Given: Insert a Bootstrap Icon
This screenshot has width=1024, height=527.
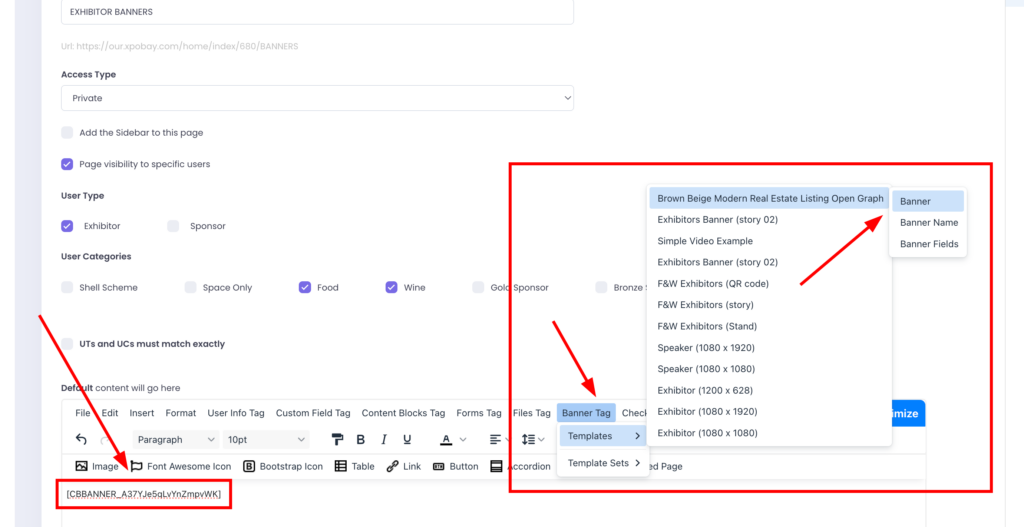Looking at the screenshot, I should tap(282, 466).
